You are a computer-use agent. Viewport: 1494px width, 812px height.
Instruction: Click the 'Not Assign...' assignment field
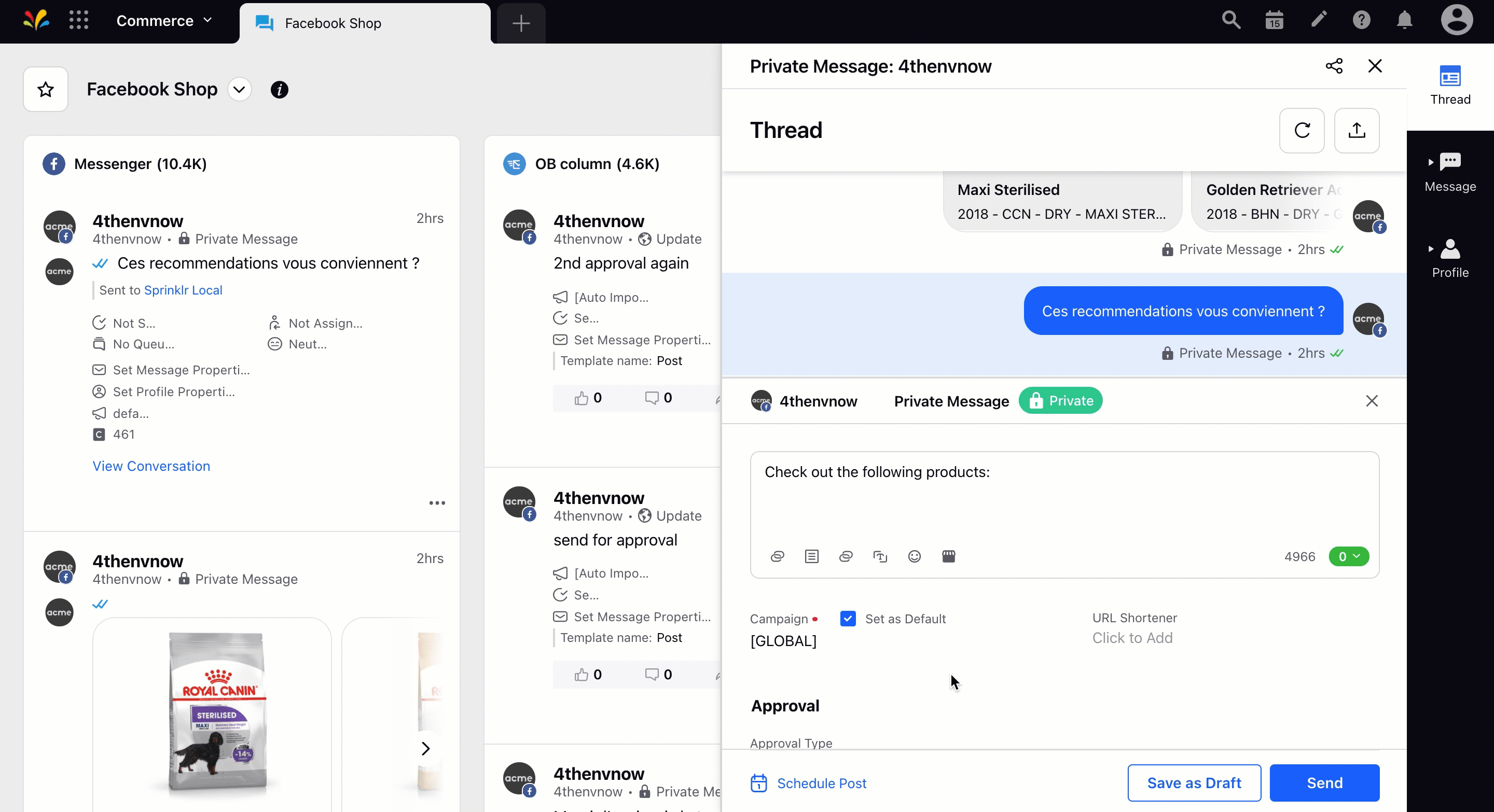click(315, 323)
